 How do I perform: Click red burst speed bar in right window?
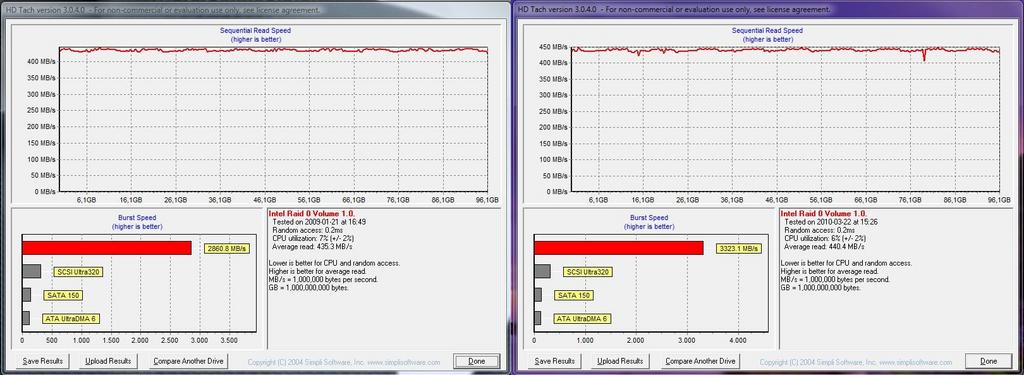point(618,248)
